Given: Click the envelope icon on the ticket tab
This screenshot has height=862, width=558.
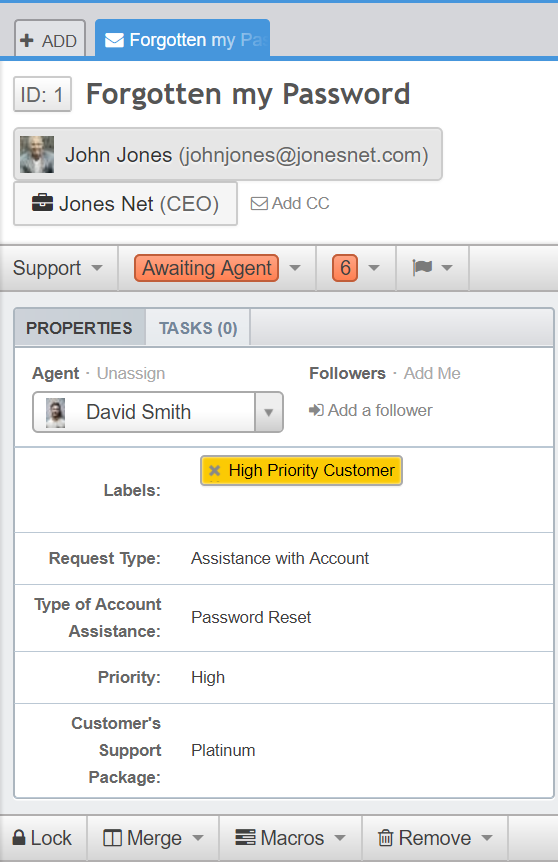Looking at the screenshot, I should (114, 40).
